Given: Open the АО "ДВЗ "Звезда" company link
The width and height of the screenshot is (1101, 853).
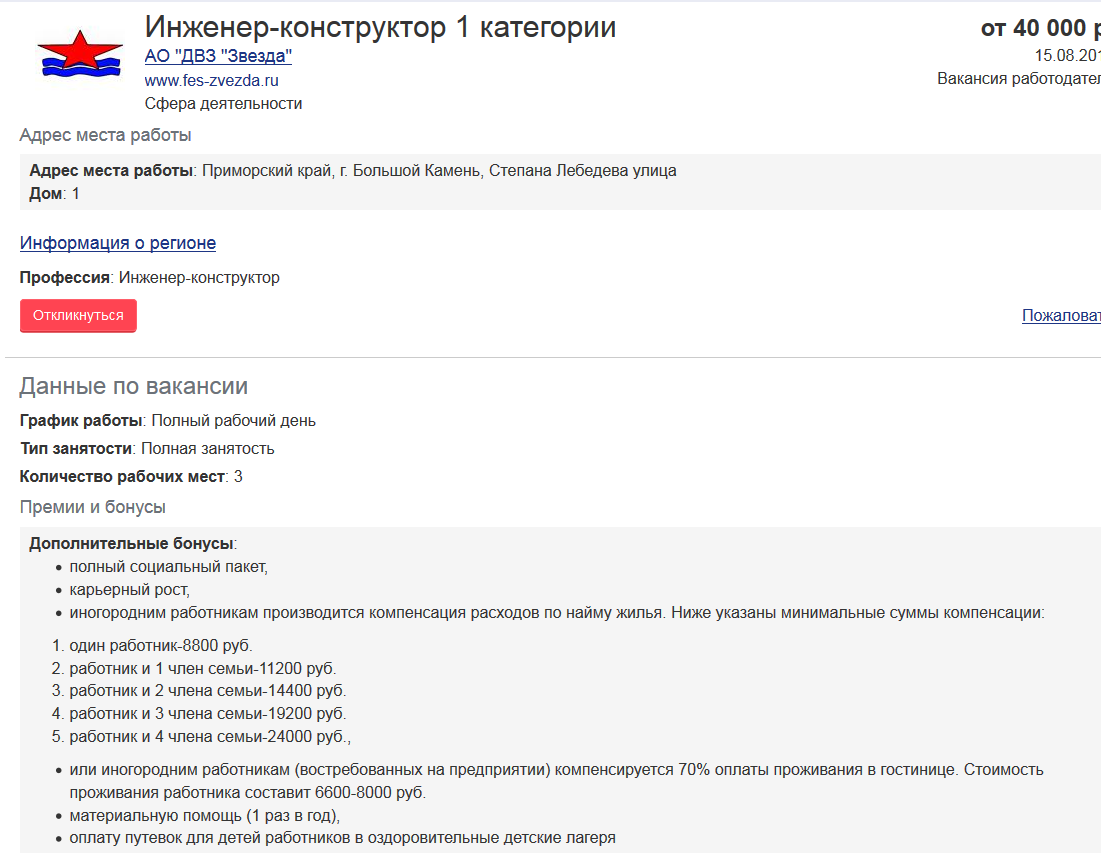Looking at the screenshot, I should [218, 56].
